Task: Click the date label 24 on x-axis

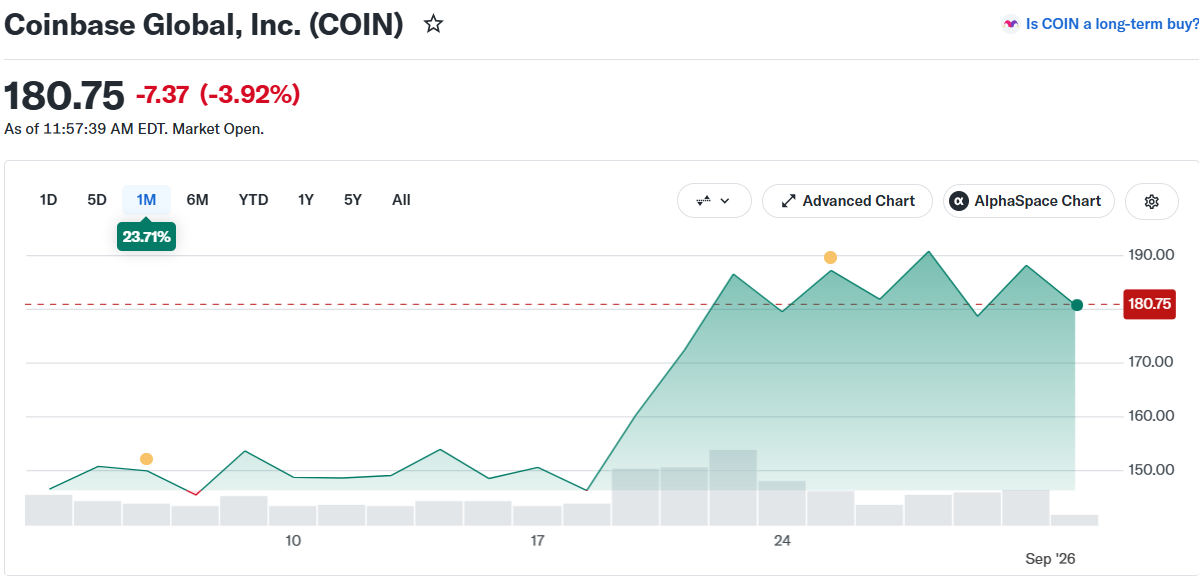Action: (x=782, y=541)
